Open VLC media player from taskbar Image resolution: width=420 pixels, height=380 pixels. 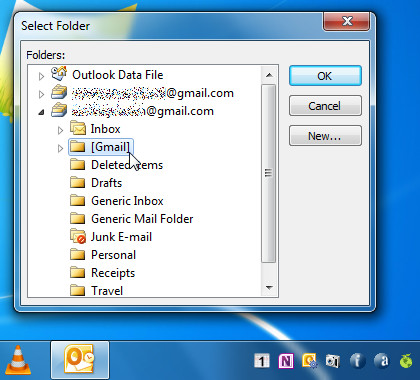pyautogui.click(x=19, y=360)
